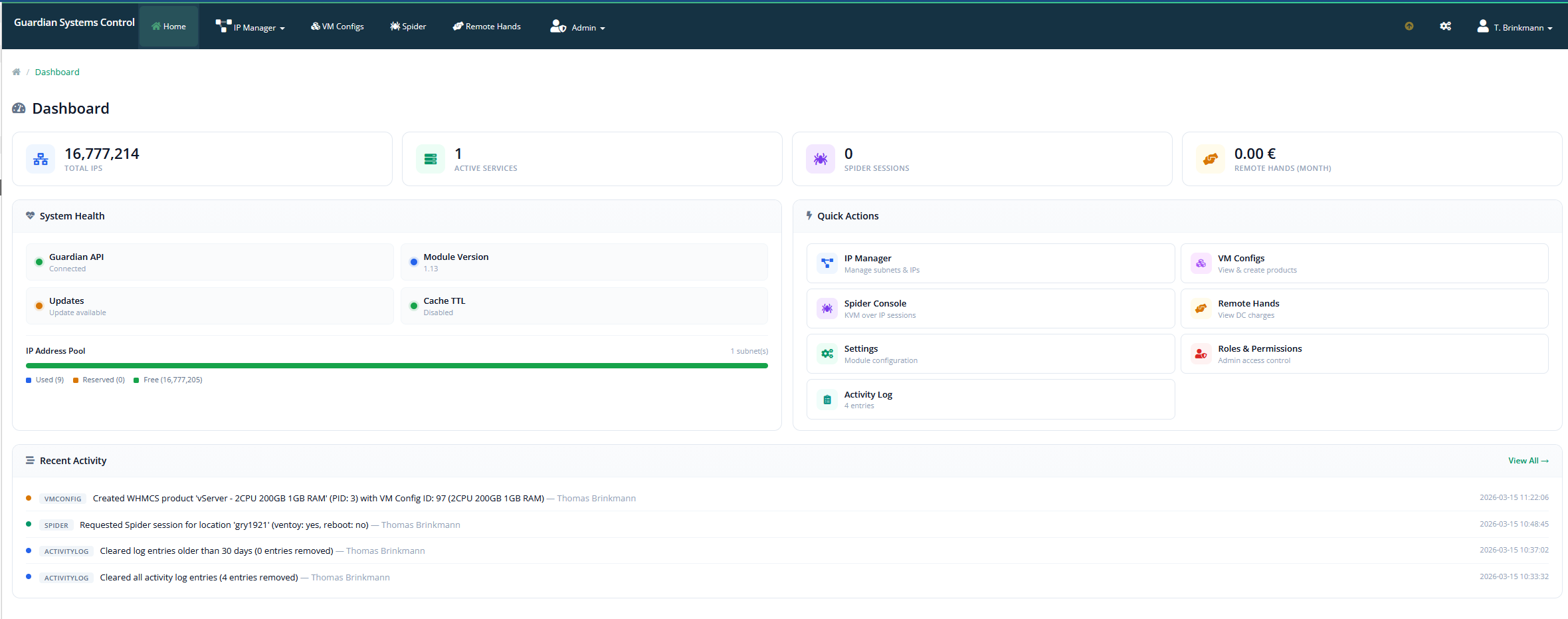Click the System Health heartbeat icon
Image resolution: width=1568 pixels, height=619 pixels.
tap(30, 215)
